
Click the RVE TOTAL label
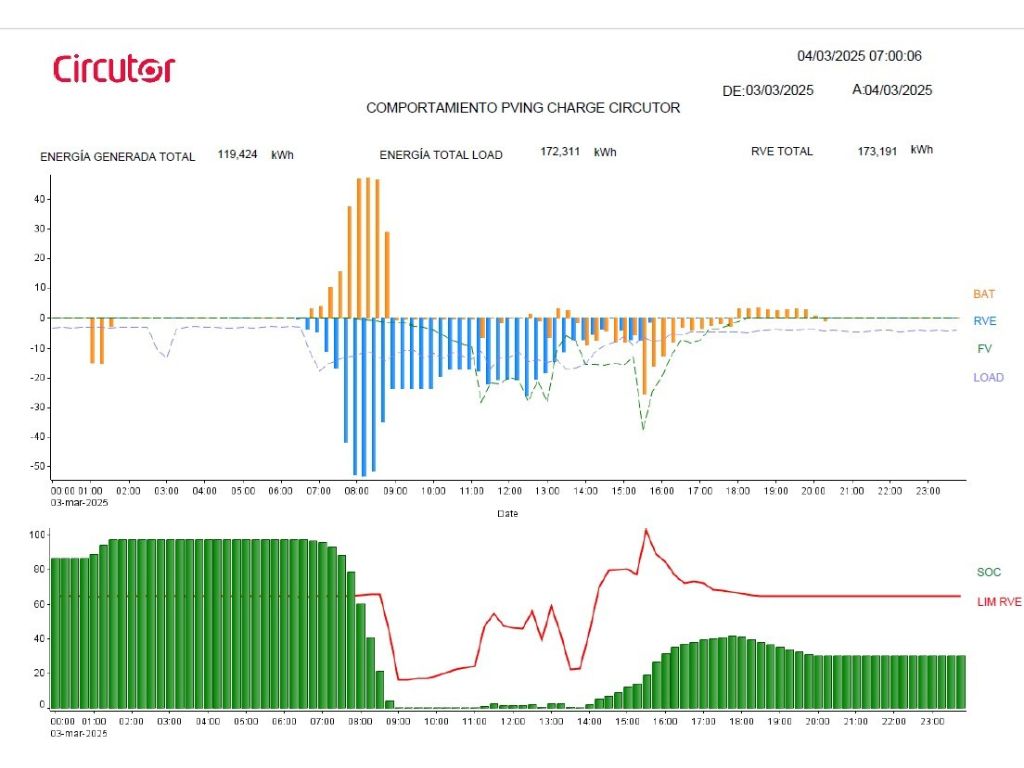pyautogui.click(x=782, y=152)
